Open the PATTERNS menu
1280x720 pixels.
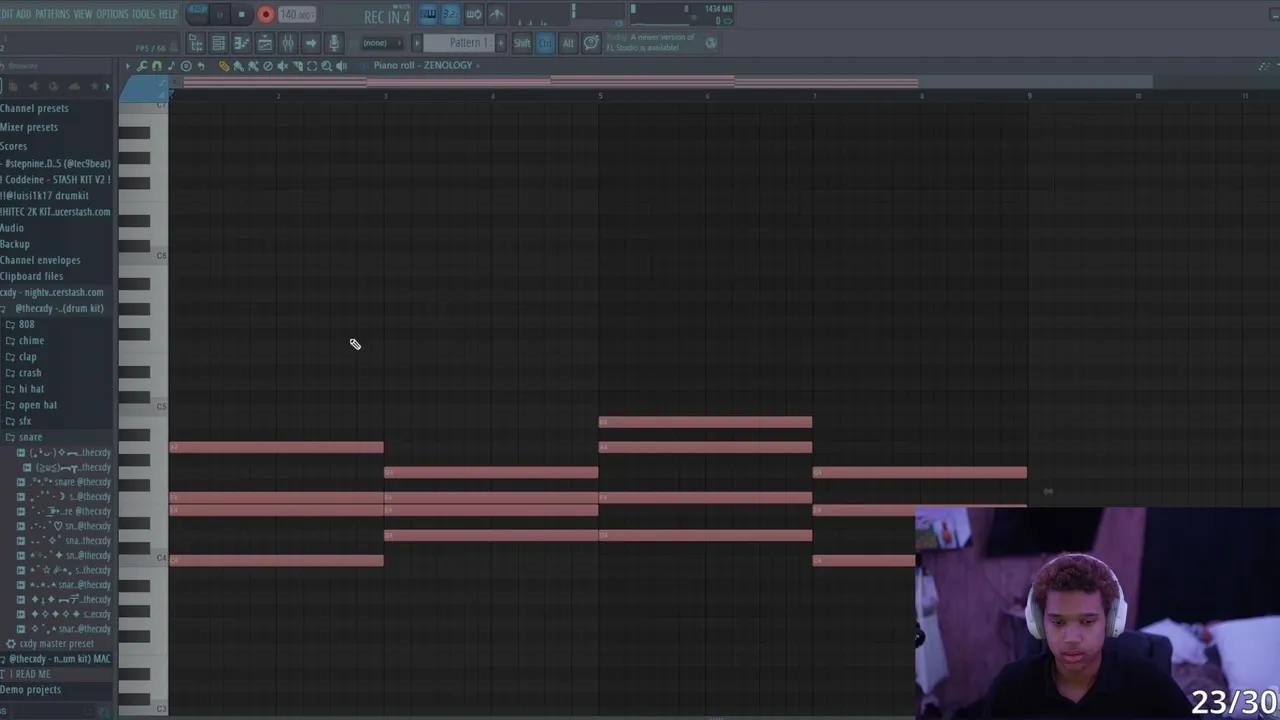pos(52,14)
